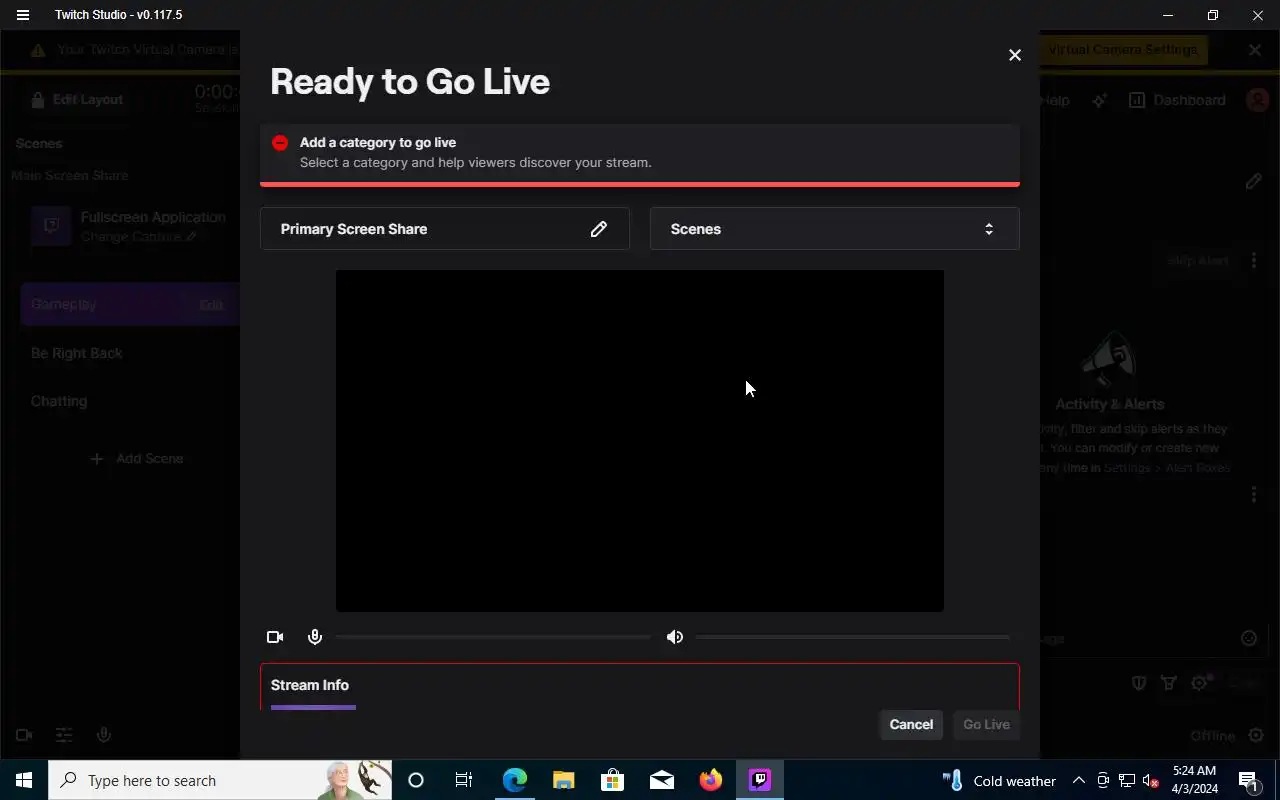
Task: Open settings gear beside Offline status
Action: tap(1256, 736)
